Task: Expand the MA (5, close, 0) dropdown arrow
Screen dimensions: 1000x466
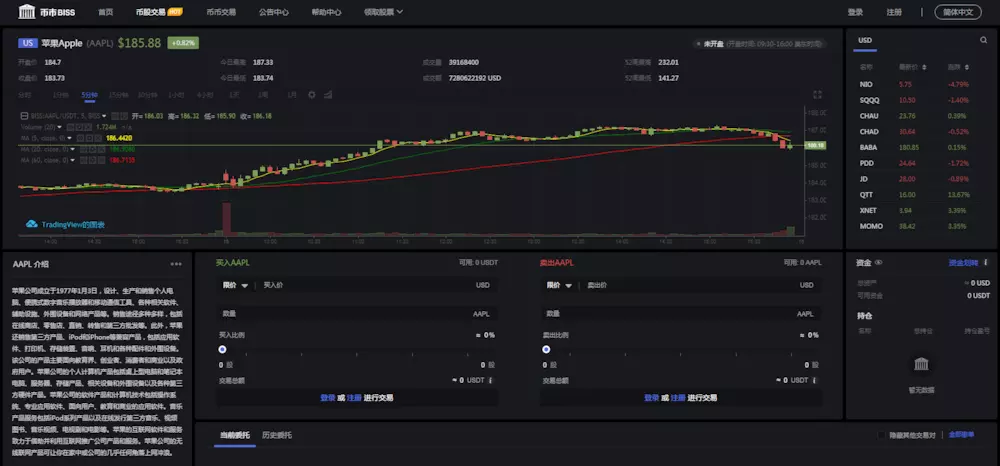Action: pos(69,138)
